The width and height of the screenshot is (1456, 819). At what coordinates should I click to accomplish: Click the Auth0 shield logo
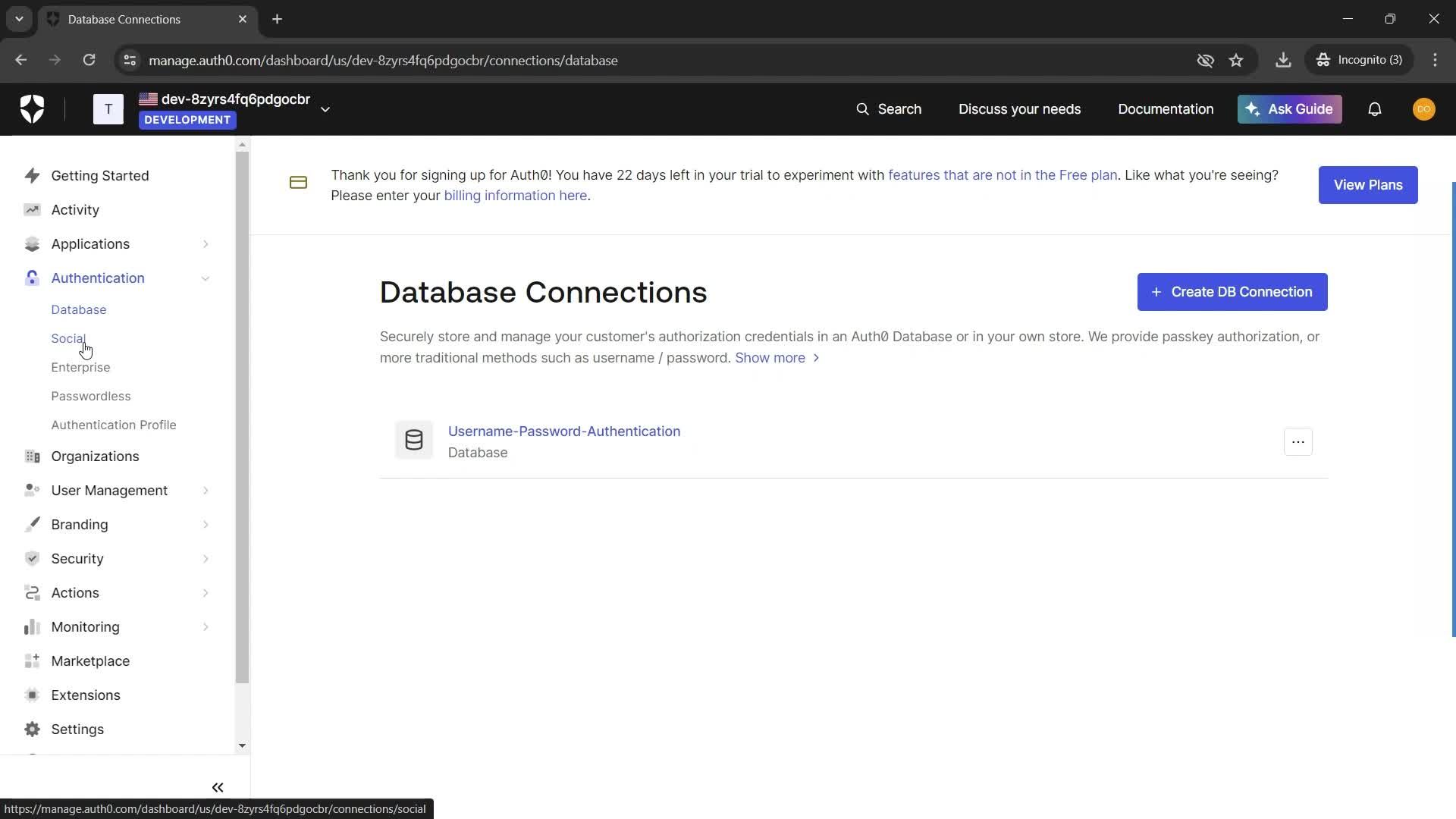coord(32,109)
